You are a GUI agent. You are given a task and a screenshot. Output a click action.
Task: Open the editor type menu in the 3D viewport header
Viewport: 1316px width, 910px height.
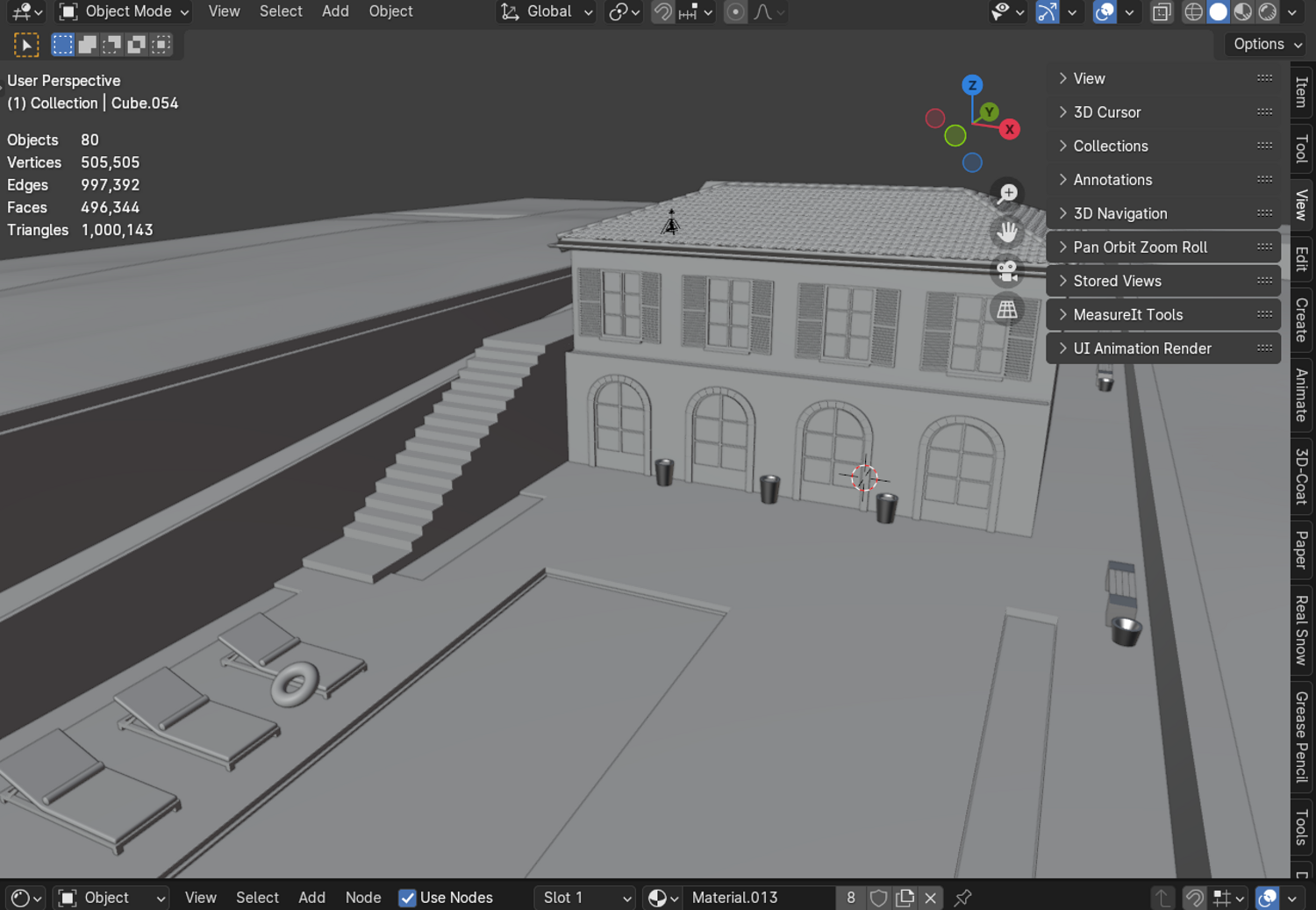(x=27, y=11)
